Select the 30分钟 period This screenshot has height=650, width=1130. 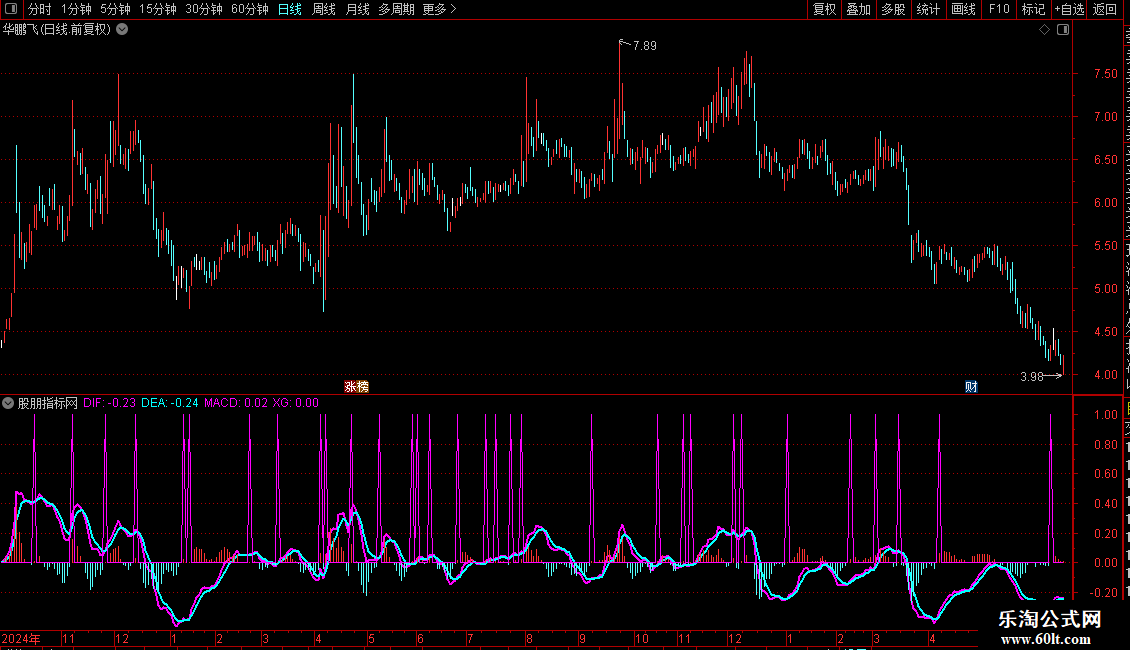click(x=204, y=9)
